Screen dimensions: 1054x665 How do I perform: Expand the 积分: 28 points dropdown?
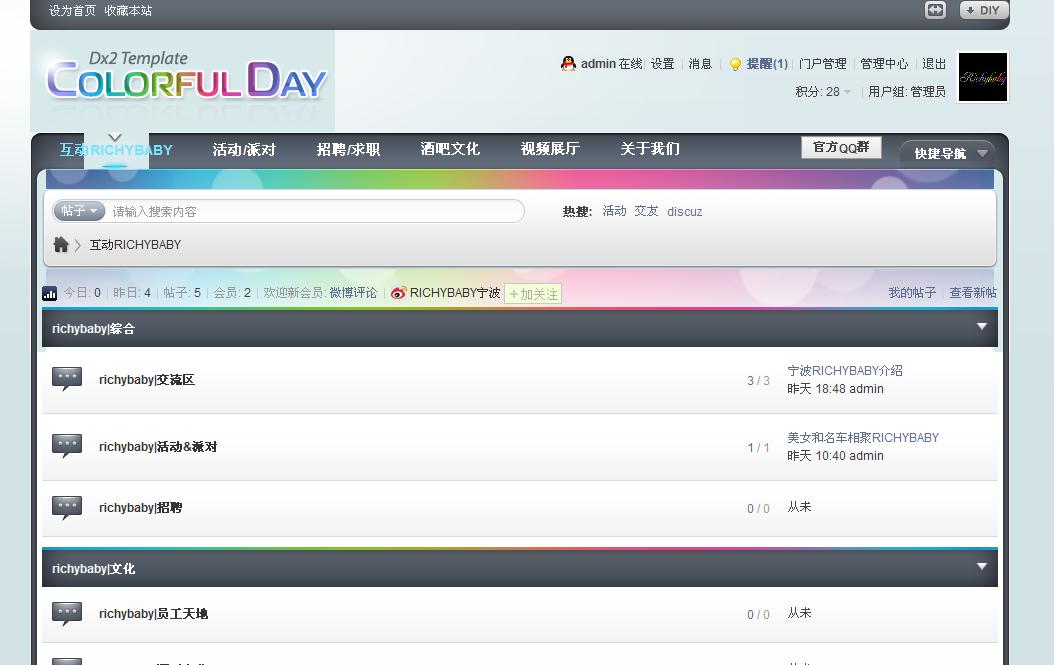(x=823, y=92)
